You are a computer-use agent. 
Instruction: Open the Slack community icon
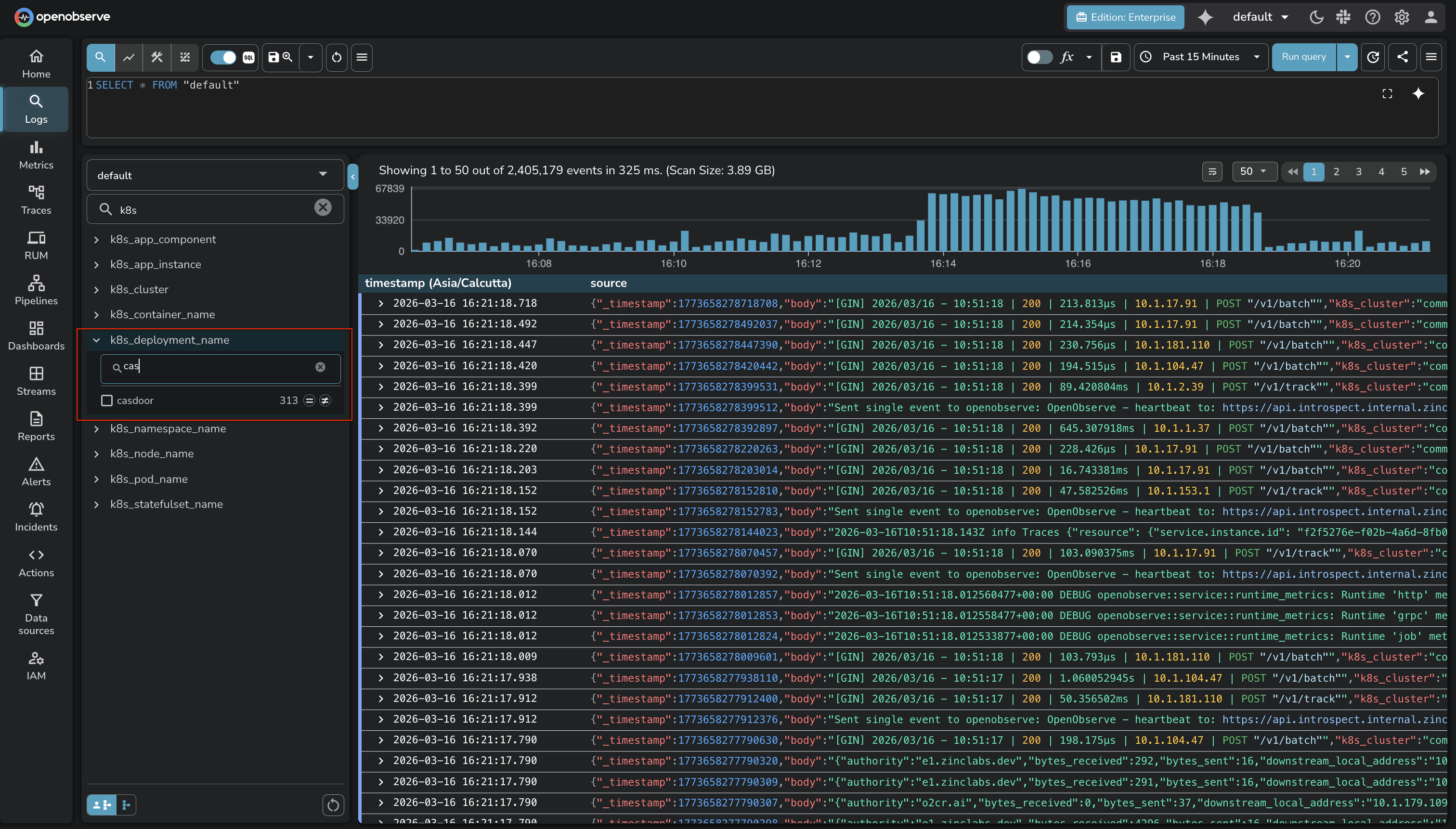(x=1343, y=17)
